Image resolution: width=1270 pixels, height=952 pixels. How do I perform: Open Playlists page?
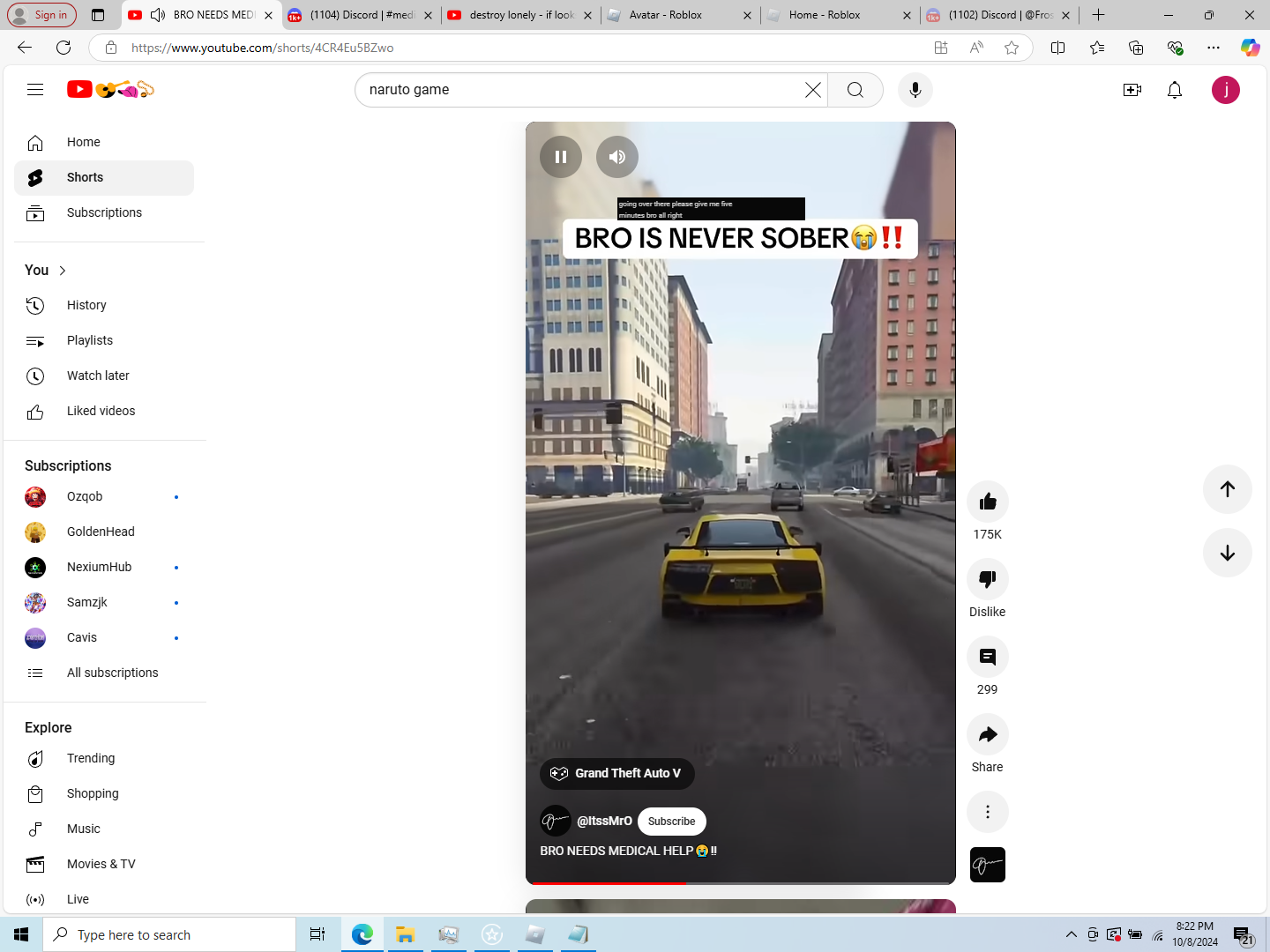coord(104,340)
